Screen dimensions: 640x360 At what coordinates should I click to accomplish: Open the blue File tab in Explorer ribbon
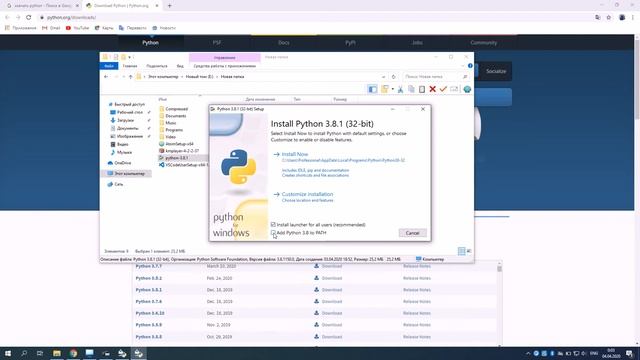coord(109,66)
